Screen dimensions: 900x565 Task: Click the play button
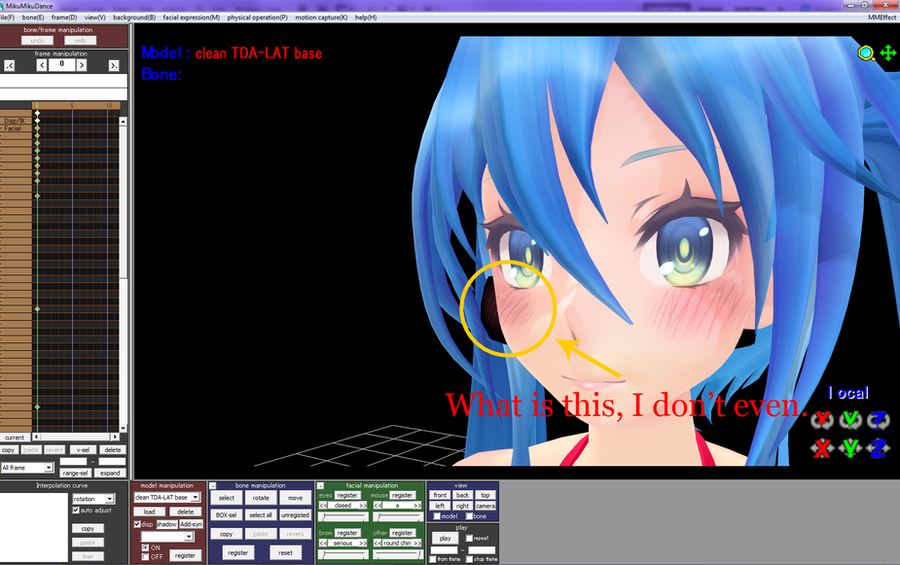tap(445, 538)
